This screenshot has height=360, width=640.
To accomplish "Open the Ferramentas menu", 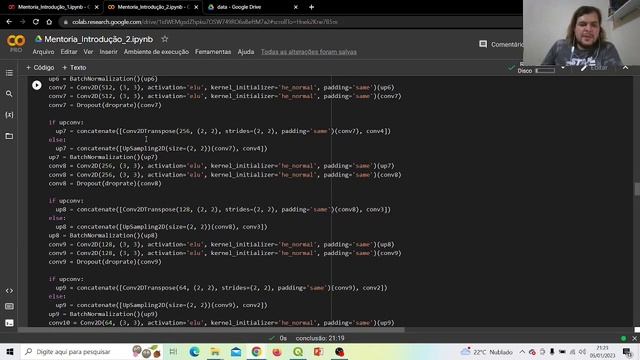I will click(x=213, y=52).
